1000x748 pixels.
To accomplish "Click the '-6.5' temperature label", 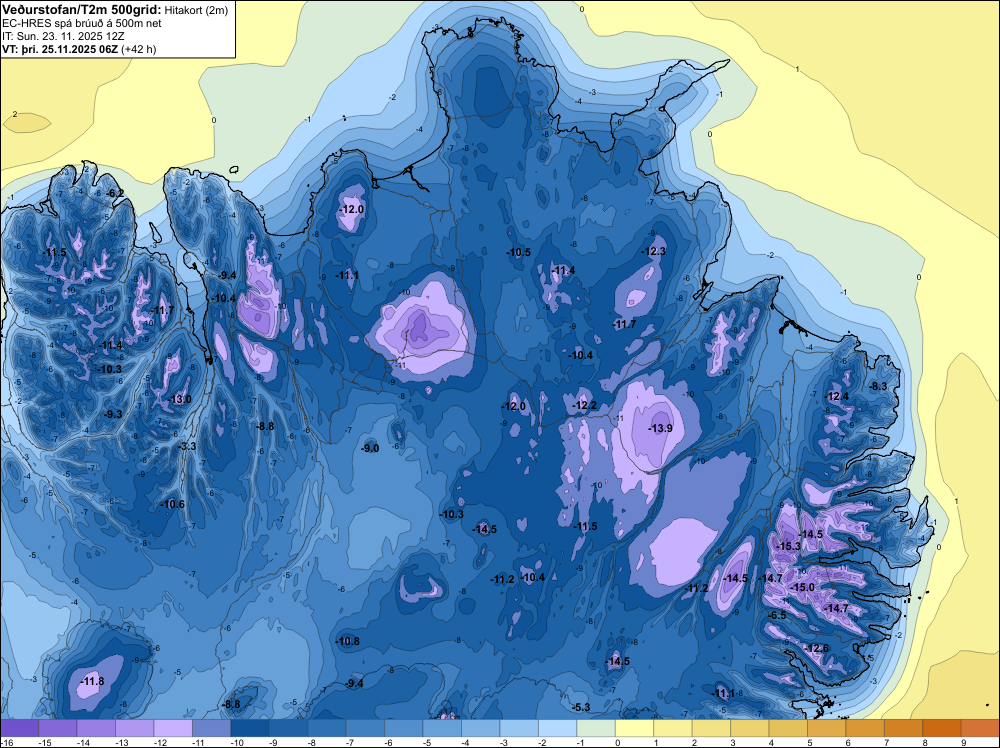I will point(777,615).
